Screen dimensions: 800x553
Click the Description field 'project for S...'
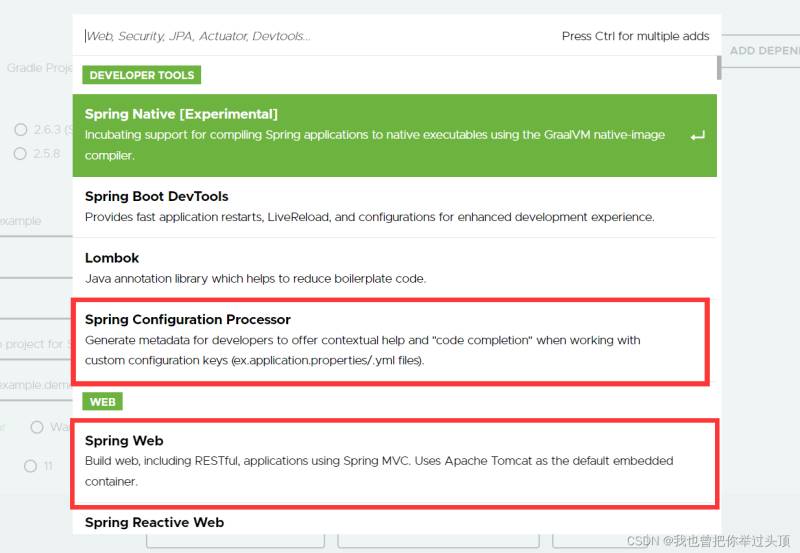coord(35,344)
